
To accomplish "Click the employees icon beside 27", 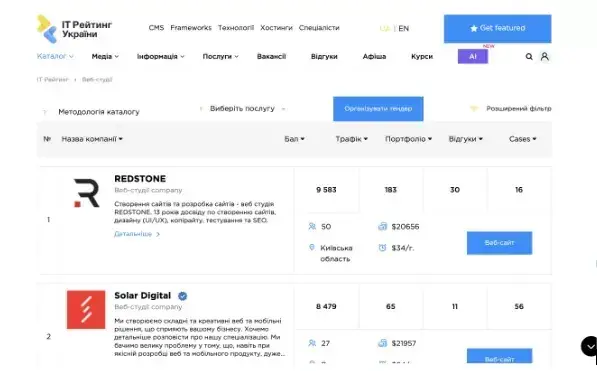I will pyautogui.click(x=312, y=343).
